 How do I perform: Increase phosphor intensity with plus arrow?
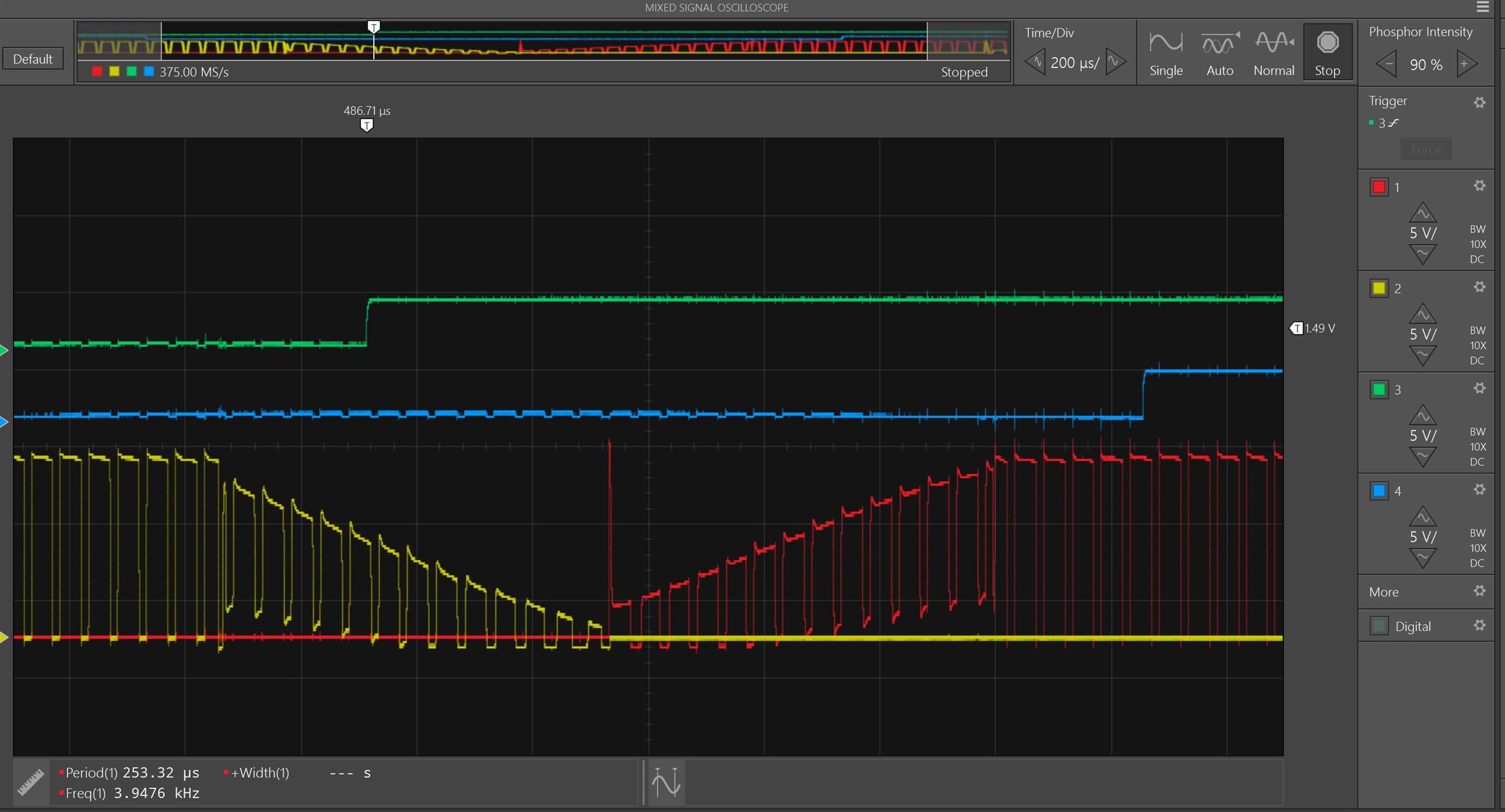point(1466,64)
